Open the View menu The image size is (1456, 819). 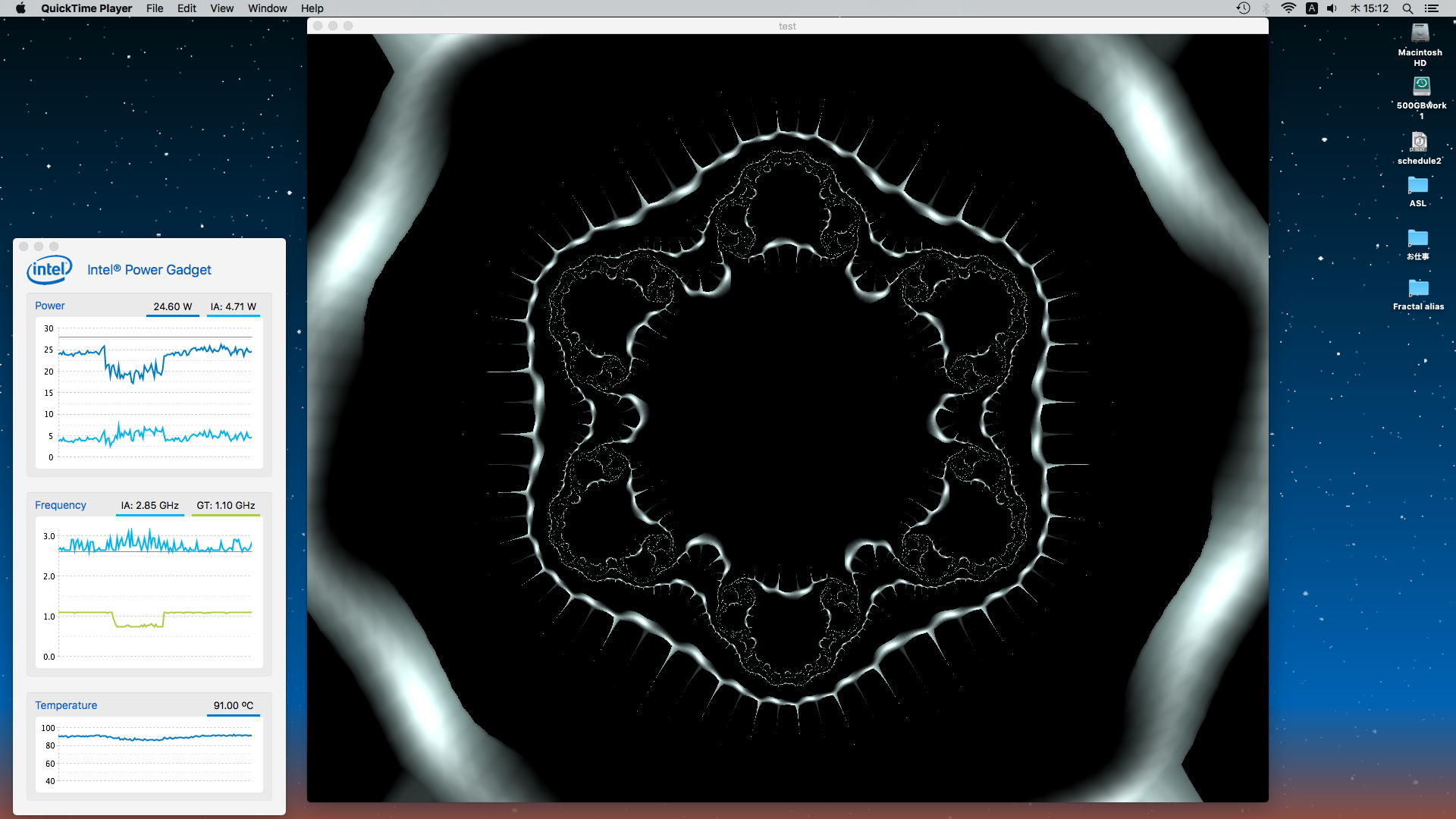221,8
